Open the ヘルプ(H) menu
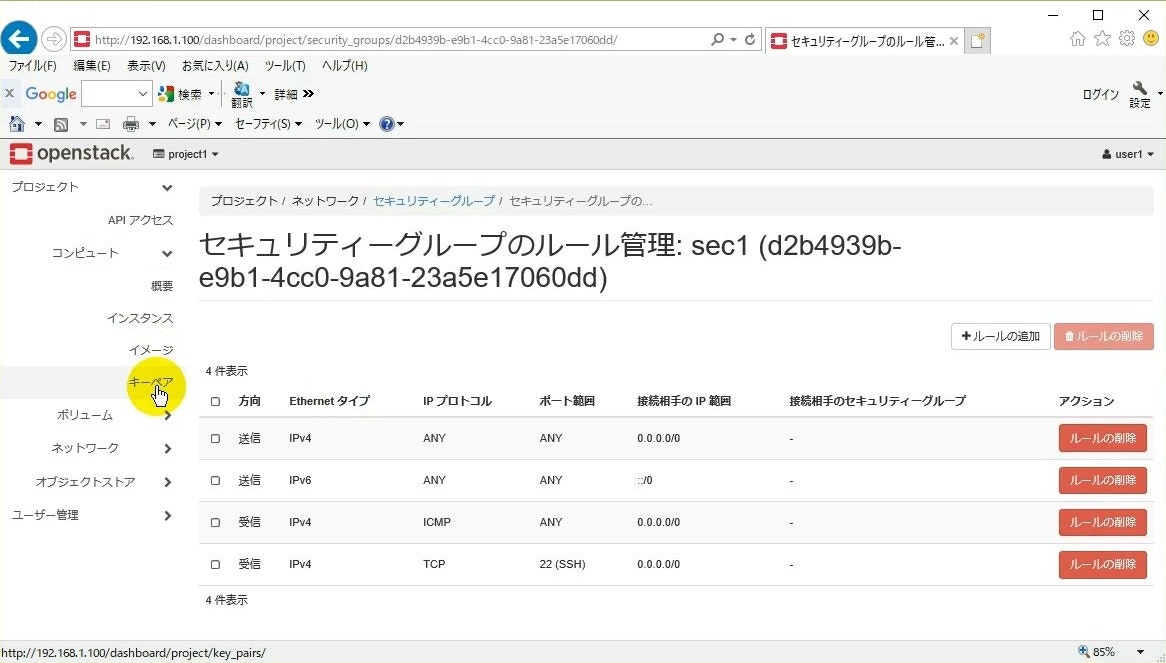Screen dimensions: 1166x663 344,66
